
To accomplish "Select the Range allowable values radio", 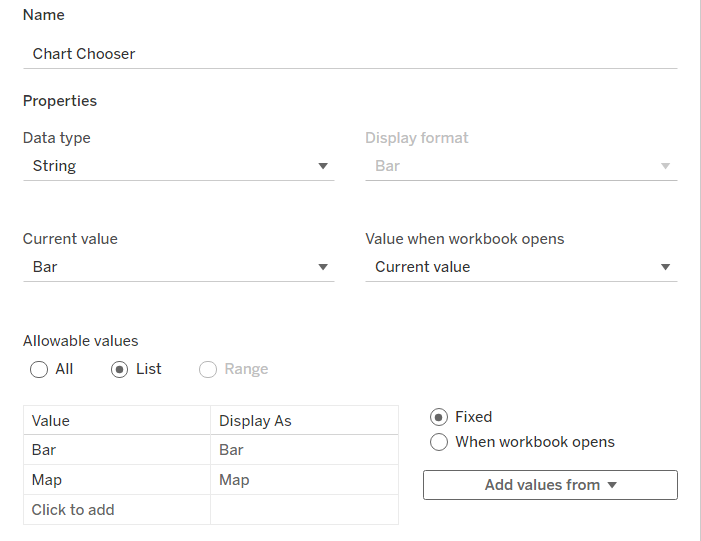I will click(x=208, y=369).
